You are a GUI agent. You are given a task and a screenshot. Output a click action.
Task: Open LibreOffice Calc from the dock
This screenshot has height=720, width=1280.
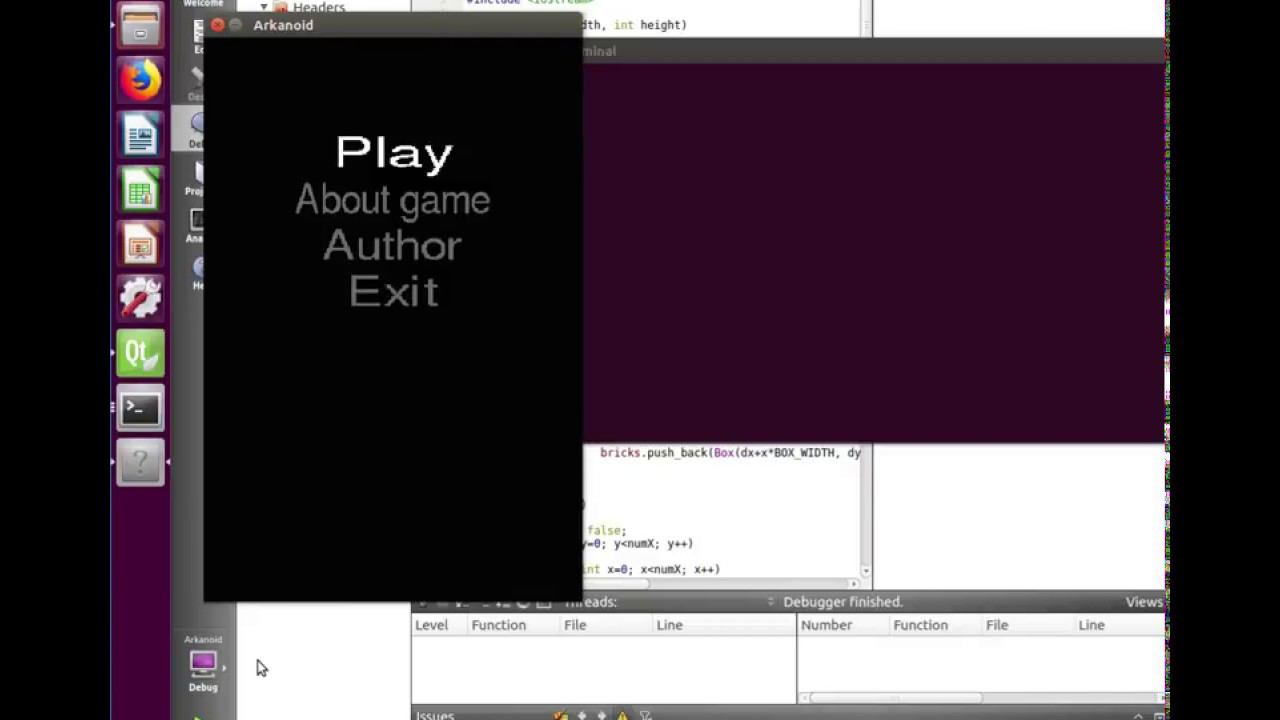tap(141, 189)
